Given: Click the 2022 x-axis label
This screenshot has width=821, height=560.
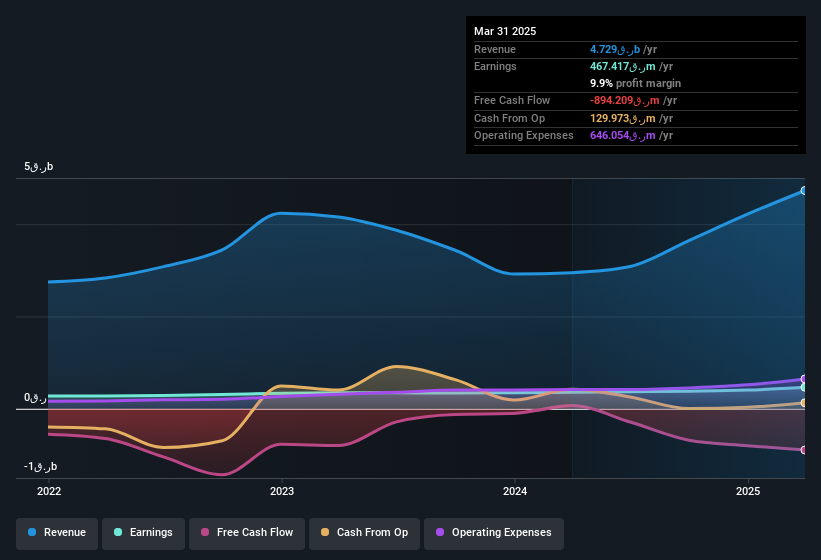Looking at the screenshot, I should (49, 491).
